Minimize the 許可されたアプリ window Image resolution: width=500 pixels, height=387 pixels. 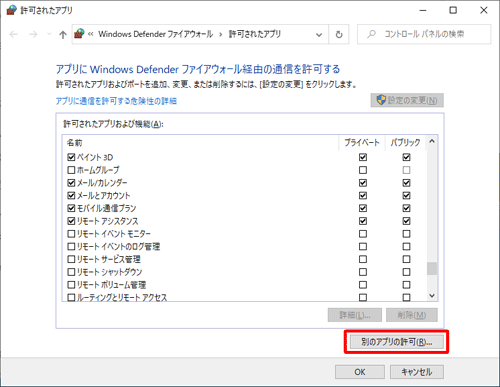pyautogui.click(x=423, y=10)
